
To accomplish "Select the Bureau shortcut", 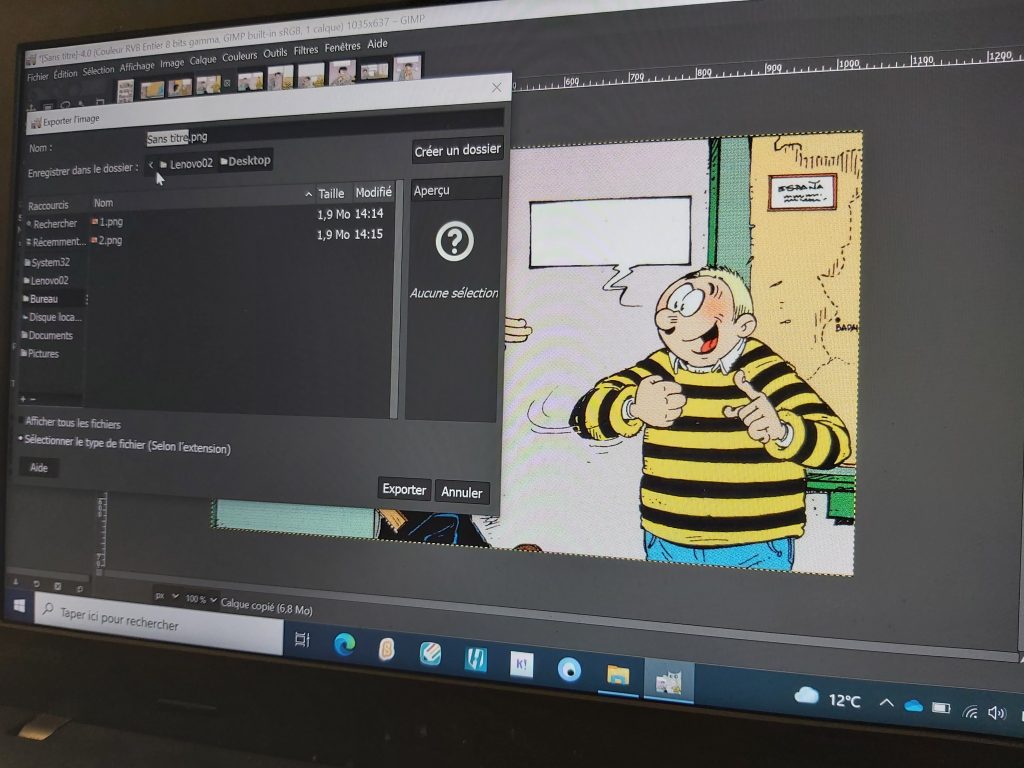I will click(x=54, y=298).
